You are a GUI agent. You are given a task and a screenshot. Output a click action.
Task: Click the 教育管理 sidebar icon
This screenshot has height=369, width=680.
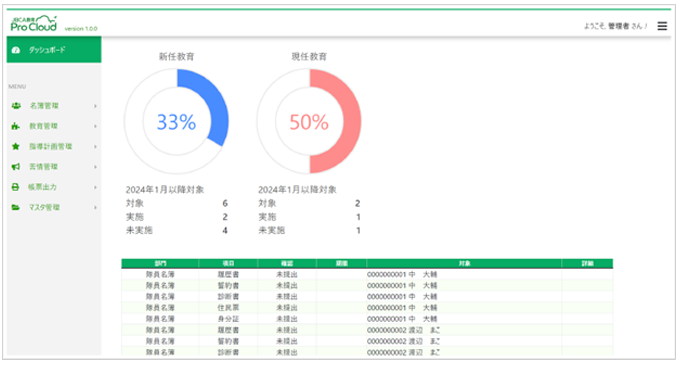click(16, 126)
